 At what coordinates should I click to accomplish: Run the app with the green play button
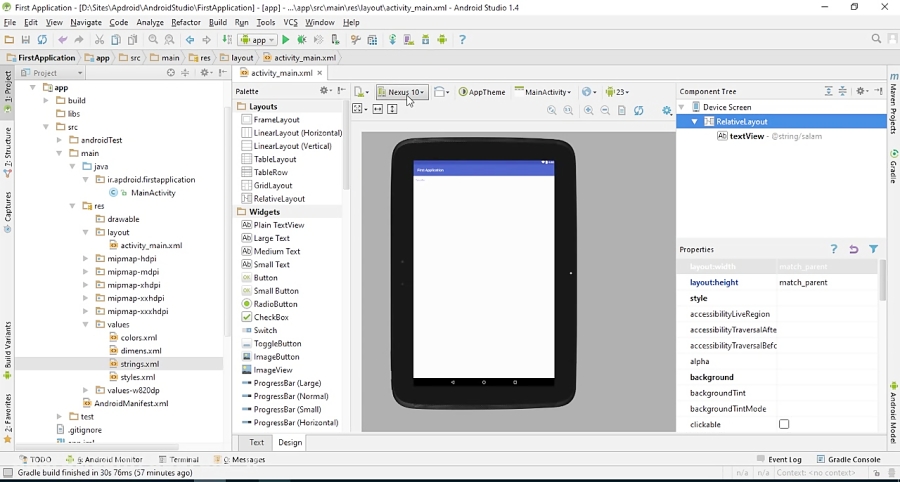[285, 40]
